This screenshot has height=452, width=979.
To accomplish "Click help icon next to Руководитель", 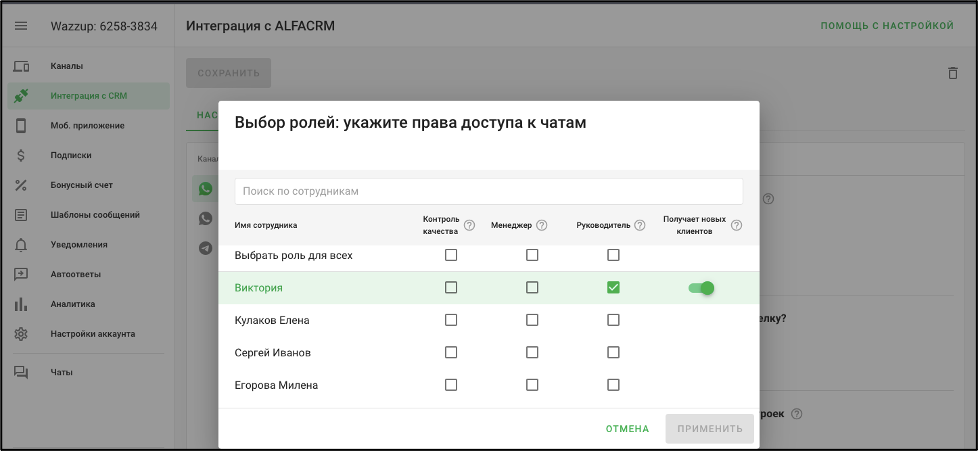I will click(640, 225).
